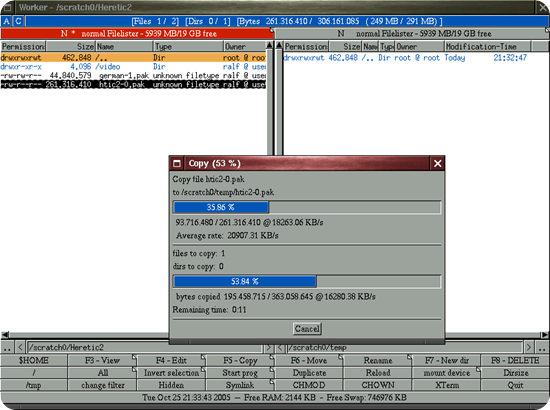This screenshot has width=550, height=410.
Task: Click the total progress bar at 53.84 %
Action: coord(307,281)
